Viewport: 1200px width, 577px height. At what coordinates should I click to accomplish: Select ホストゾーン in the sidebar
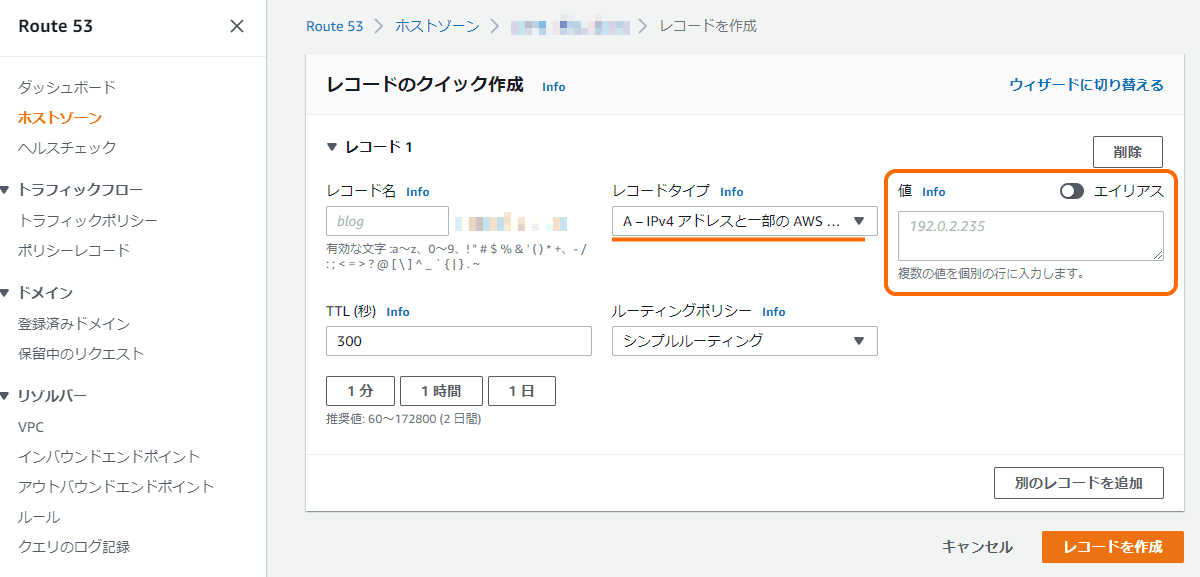[x=60, y=117]
